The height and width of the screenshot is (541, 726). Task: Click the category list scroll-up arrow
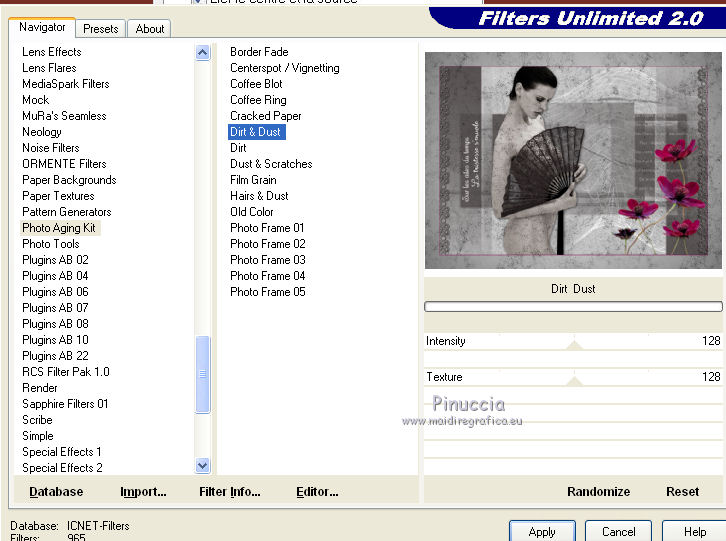click(x=202, y=52)
